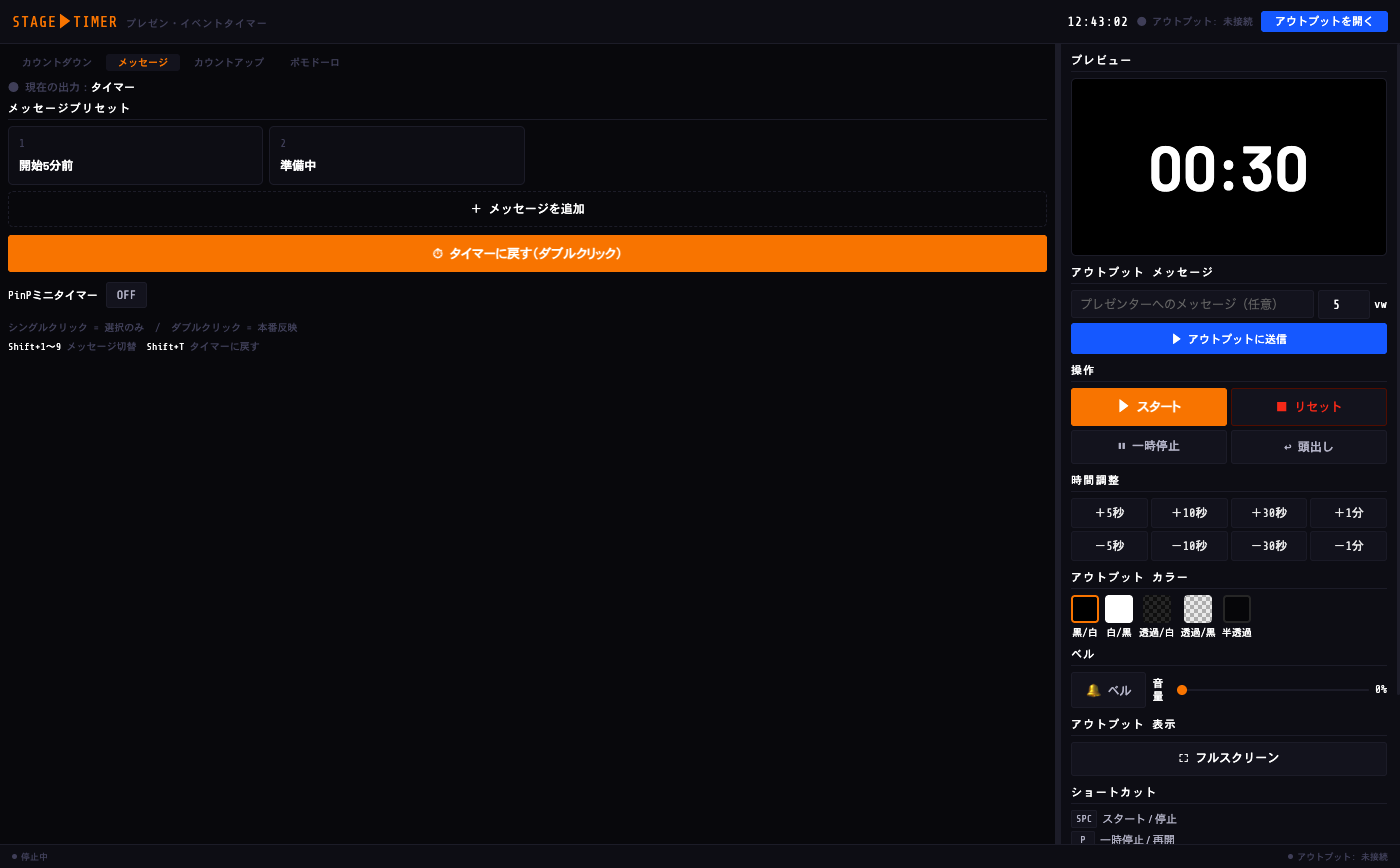Go to the ポモドーロ tab
The height and width of the screenshot is (868, 1400).
click(315, 62)
